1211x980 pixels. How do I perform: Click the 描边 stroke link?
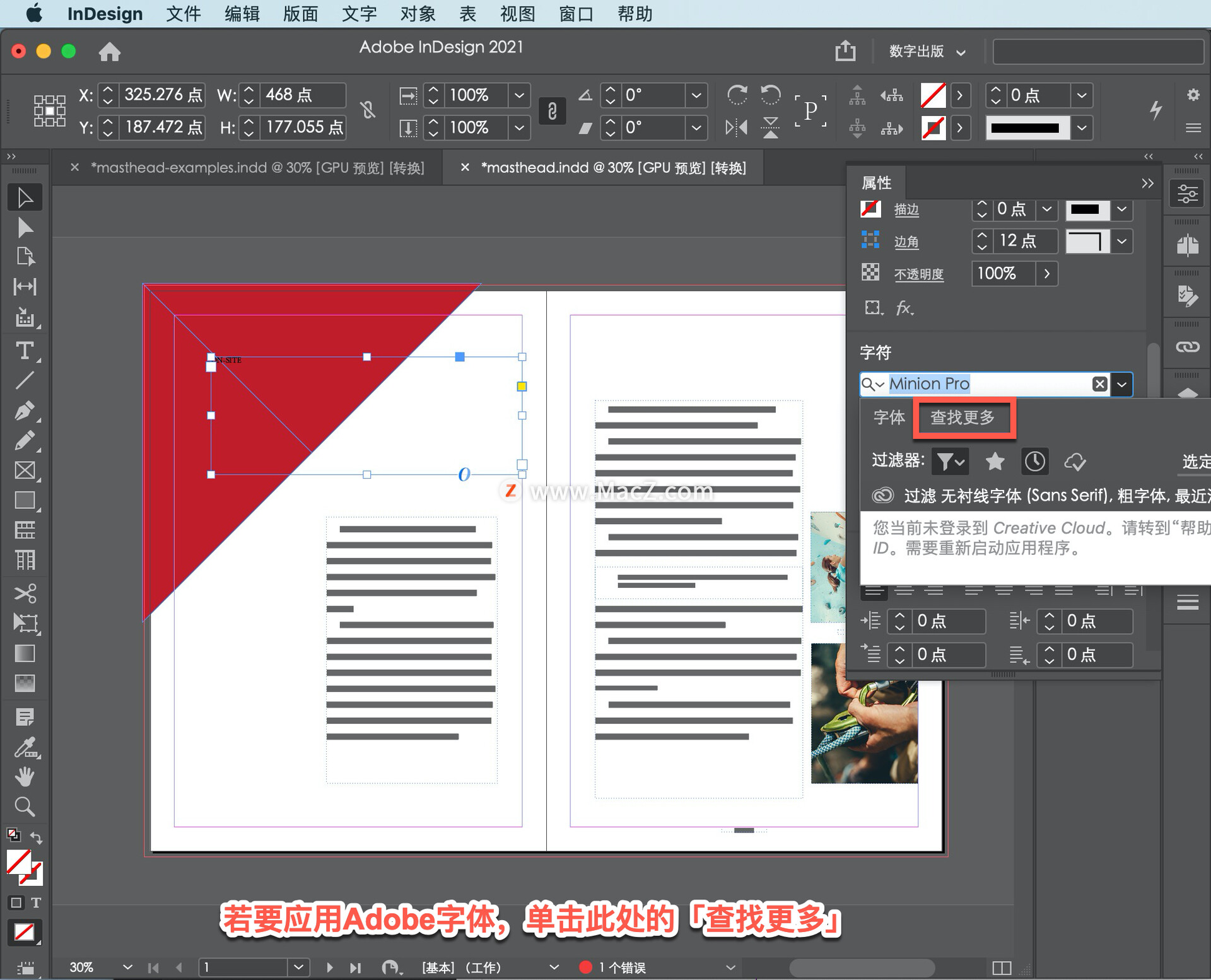906,209
